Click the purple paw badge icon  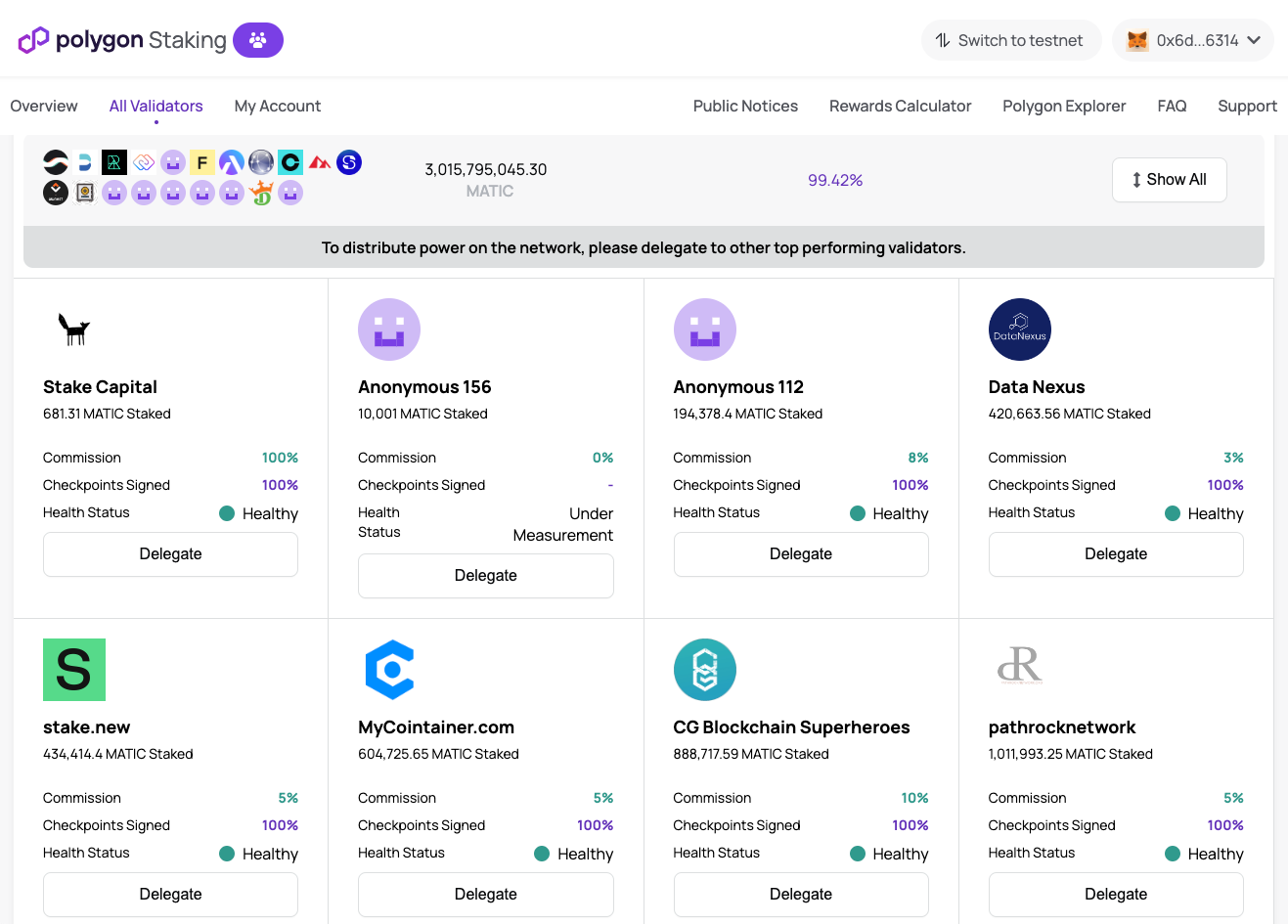coord(258,40)
